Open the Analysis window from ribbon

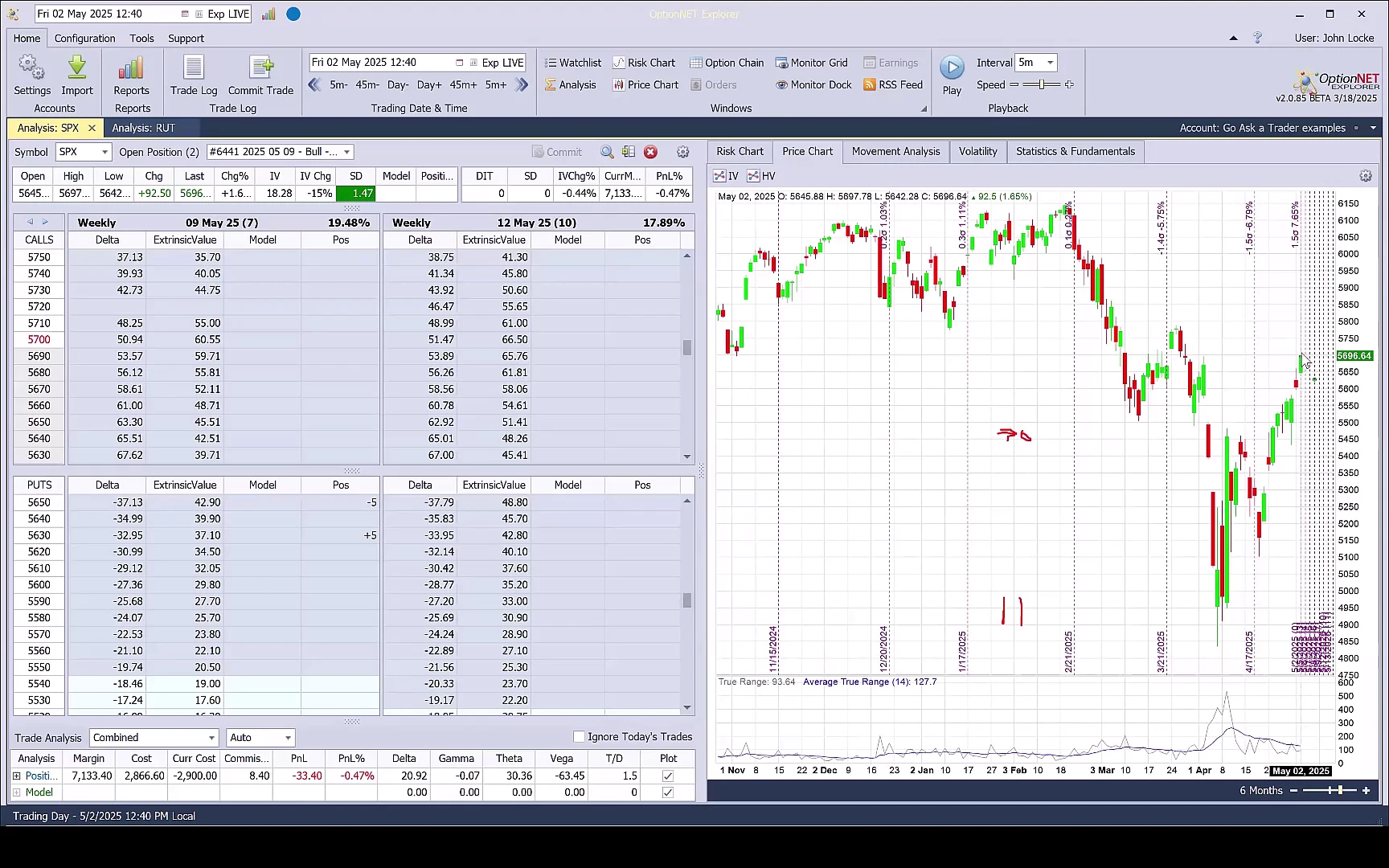pyautogui.click(x=570, y=84)
